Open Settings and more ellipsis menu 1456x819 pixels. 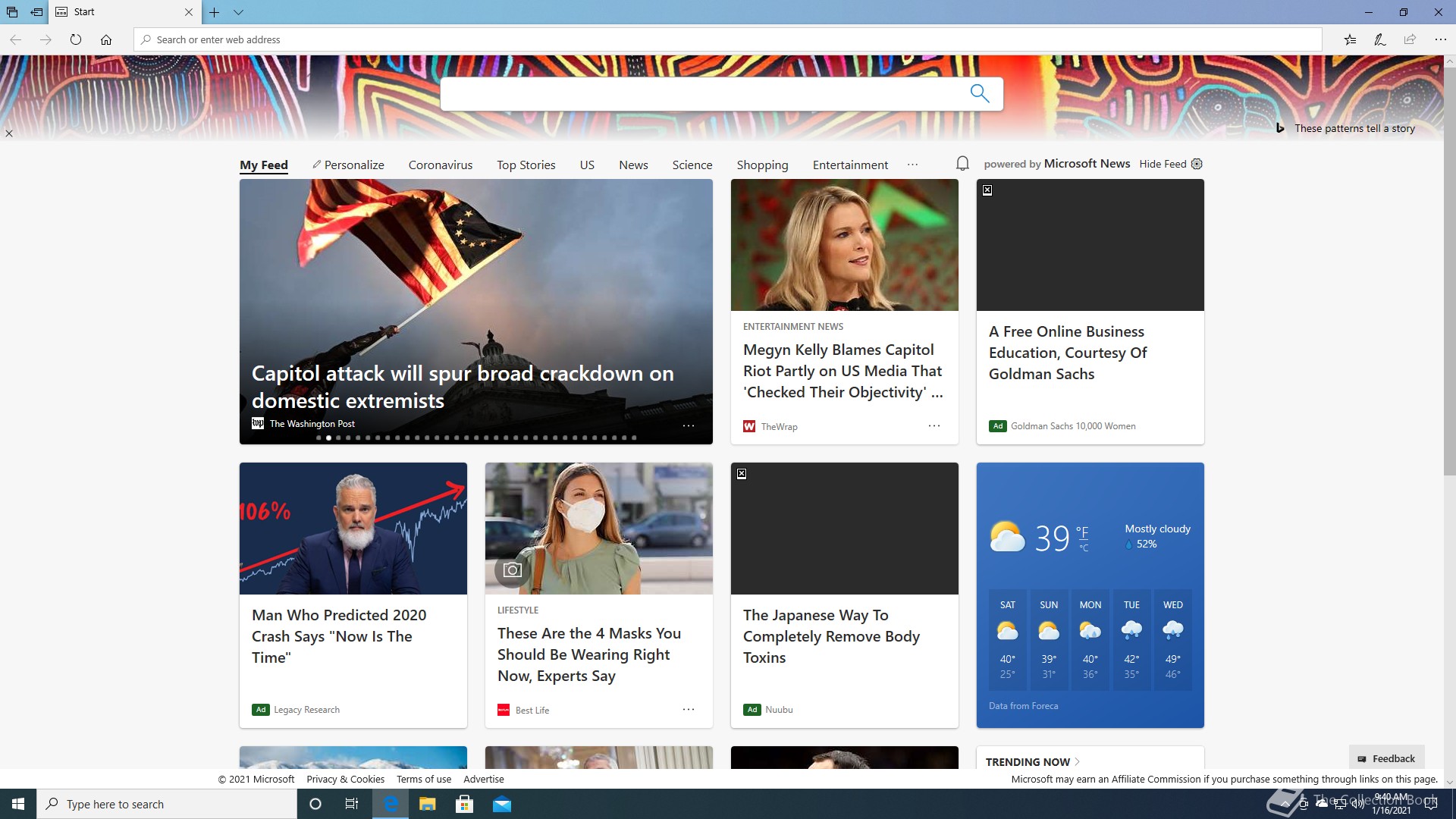tap(1441, 39)
